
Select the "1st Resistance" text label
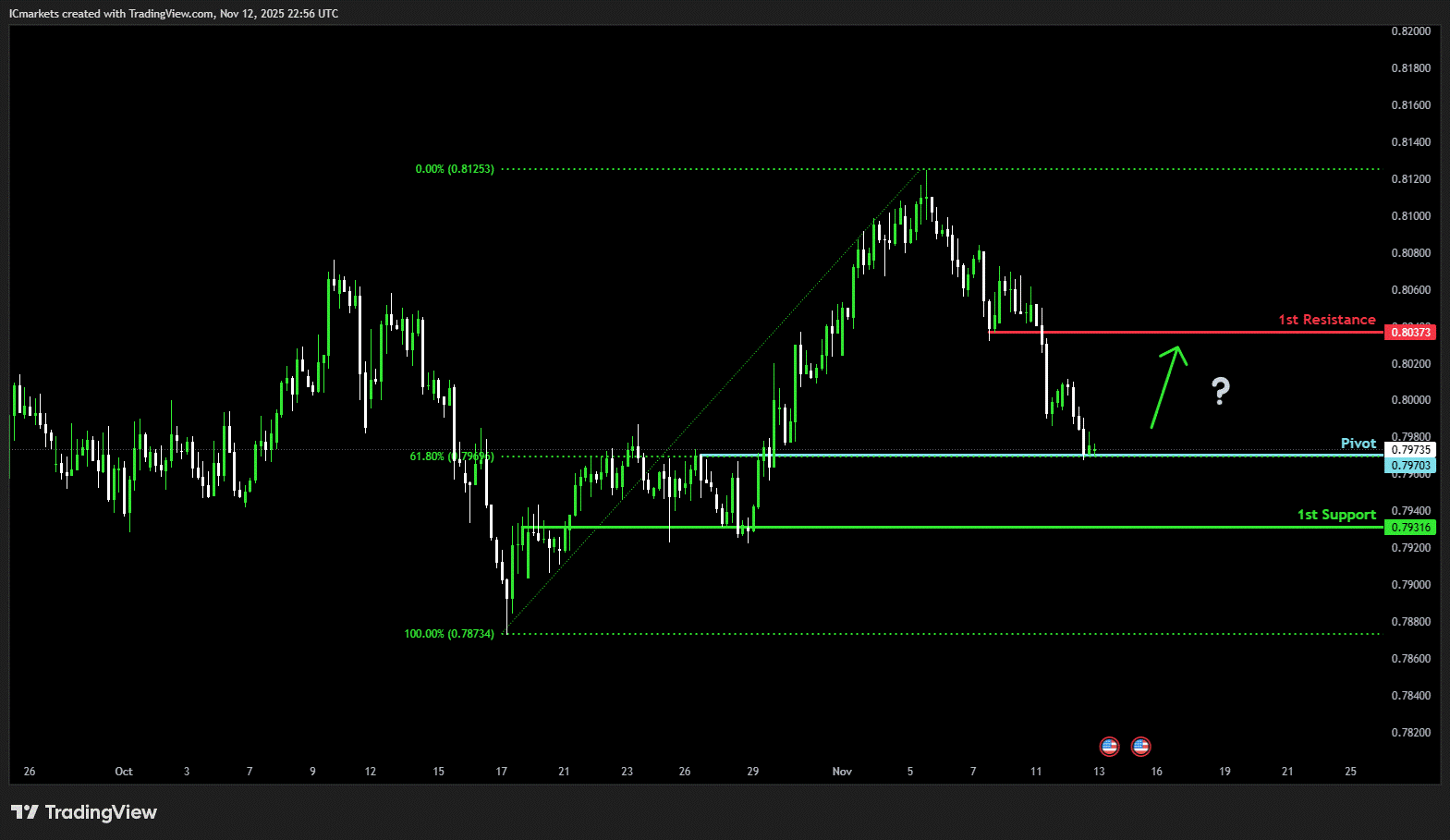pos(1326,320)
